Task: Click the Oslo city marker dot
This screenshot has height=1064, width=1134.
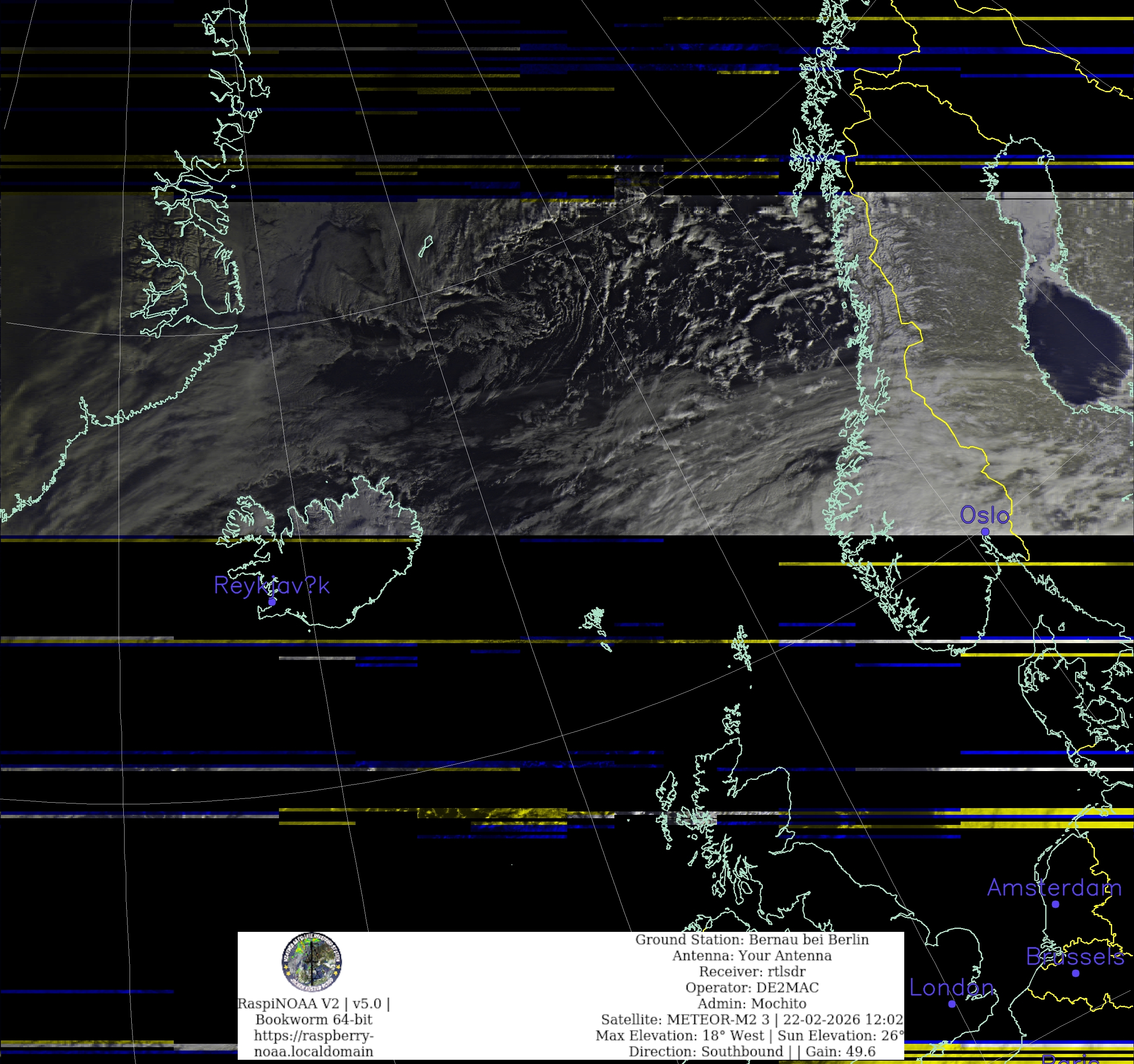Action: point(985,532)
